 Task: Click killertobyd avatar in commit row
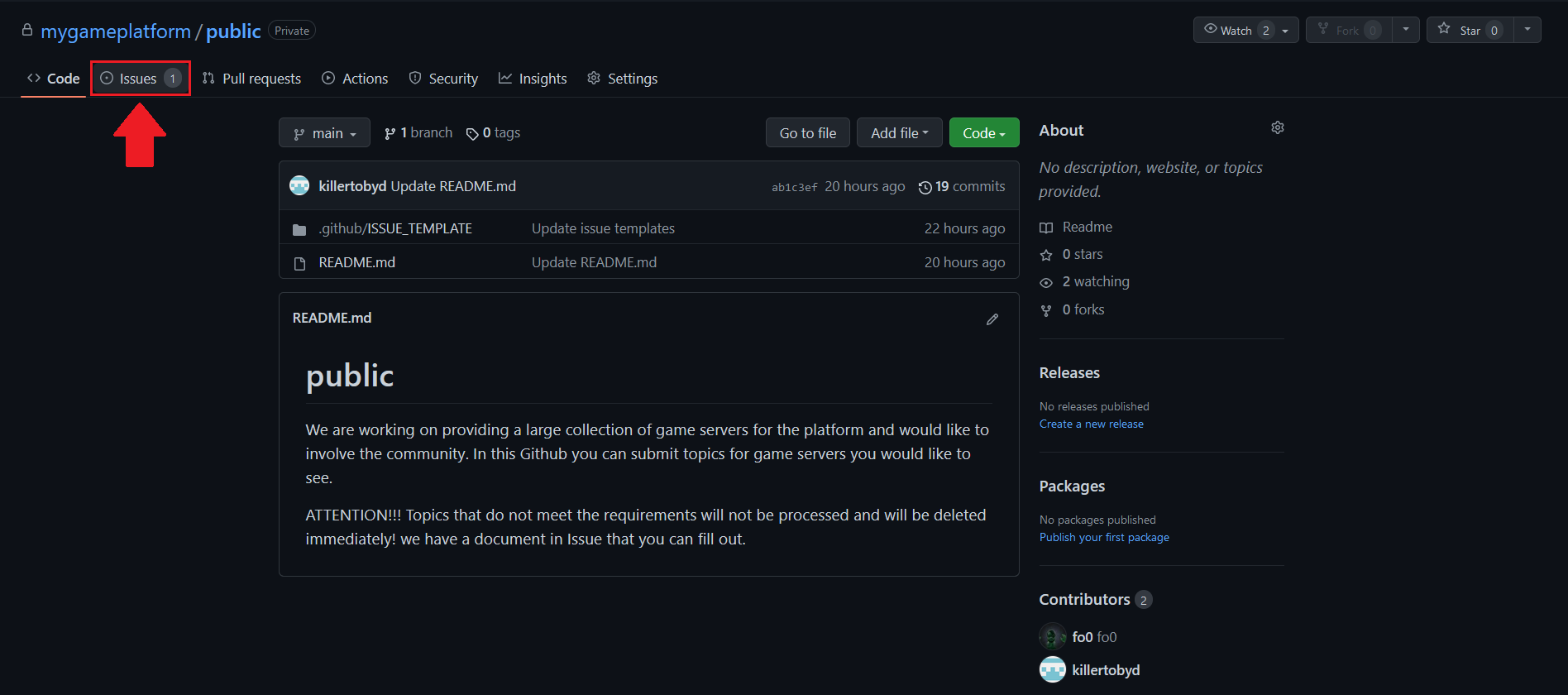[x=299, y=185]
